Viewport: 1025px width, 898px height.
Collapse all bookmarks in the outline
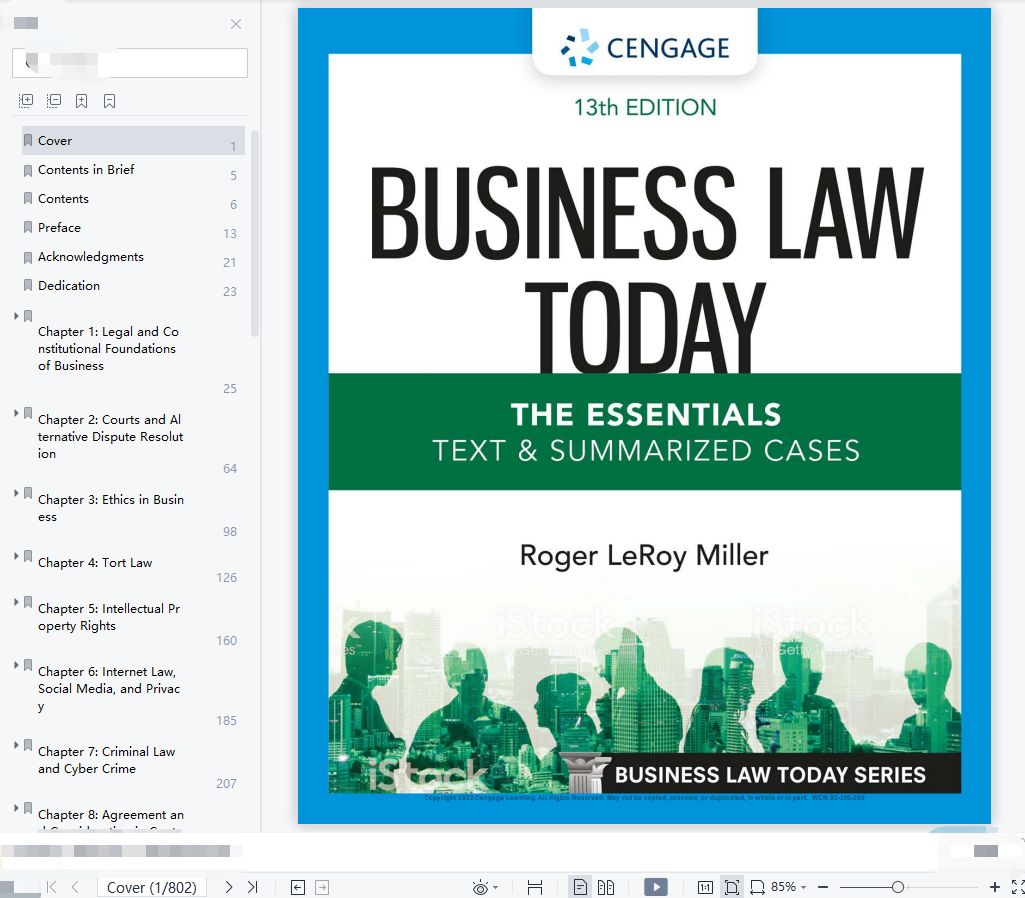pyautogui.click(x=54, y=101)
